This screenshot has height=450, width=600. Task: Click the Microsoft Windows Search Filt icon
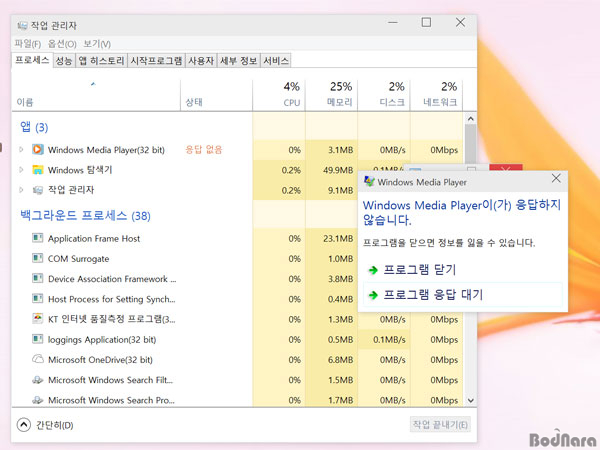coord(38,380)
